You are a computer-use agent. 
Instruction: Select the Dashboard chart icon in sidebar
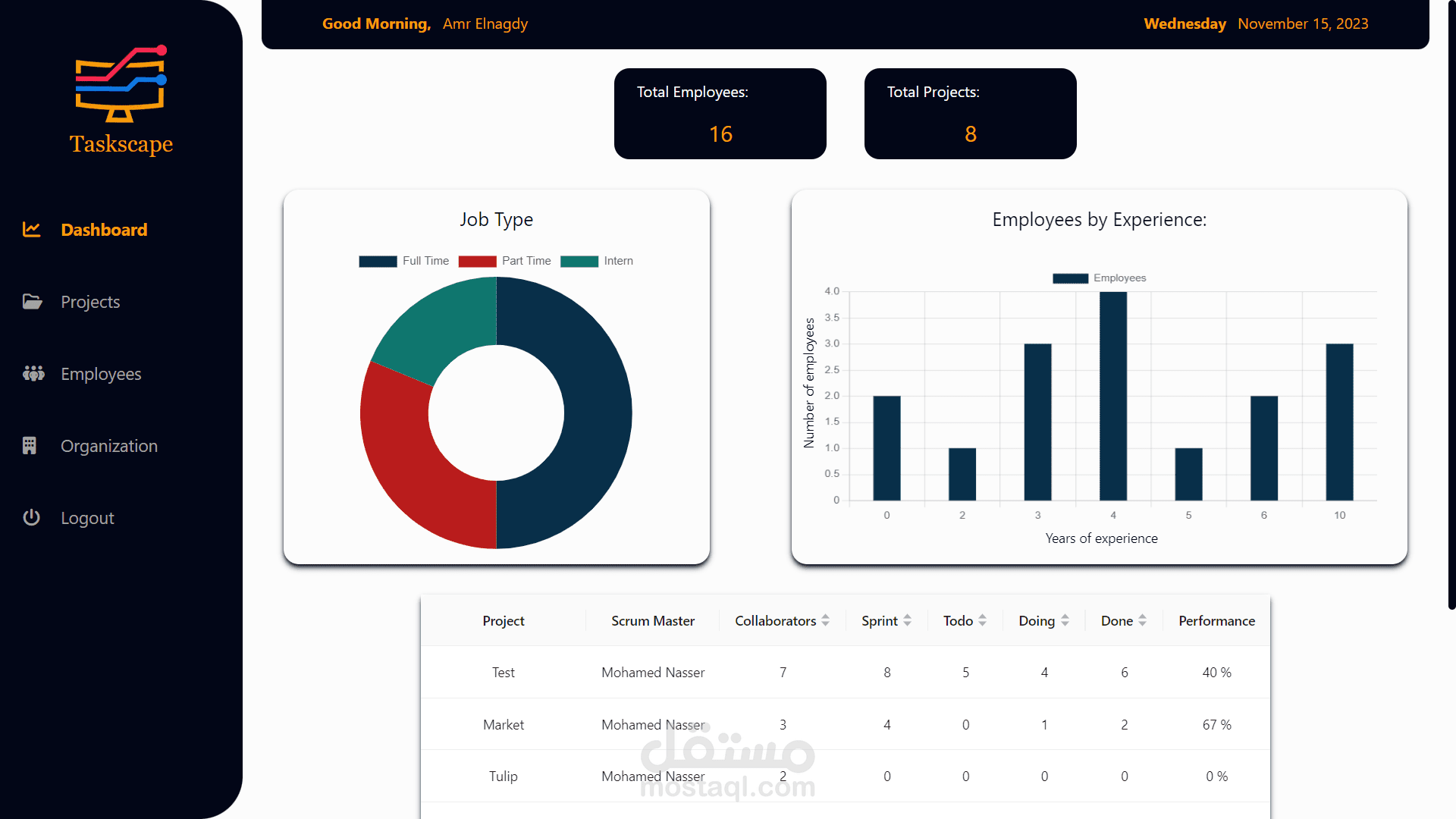32,229
